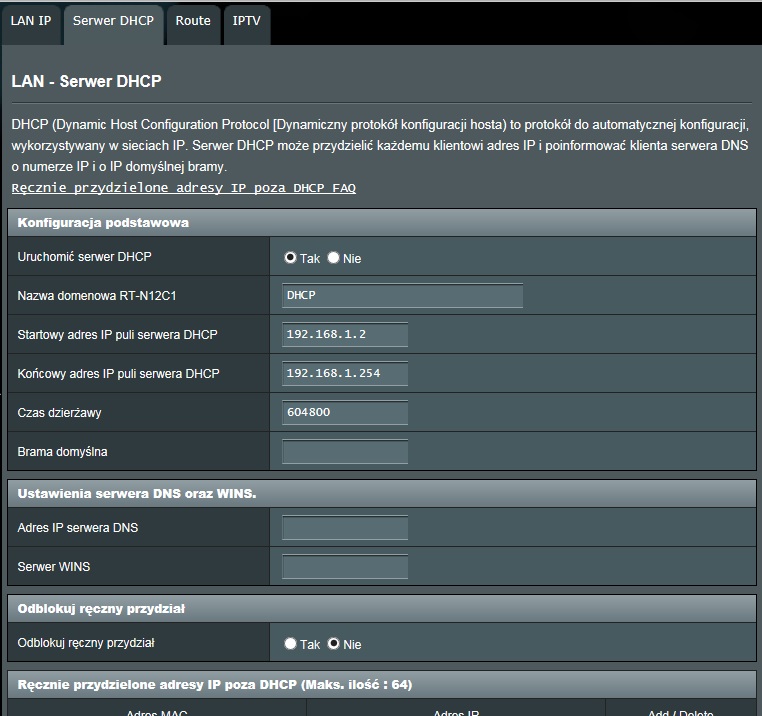
Task: Focus the Serwer WINS input field
Action: 345,566
